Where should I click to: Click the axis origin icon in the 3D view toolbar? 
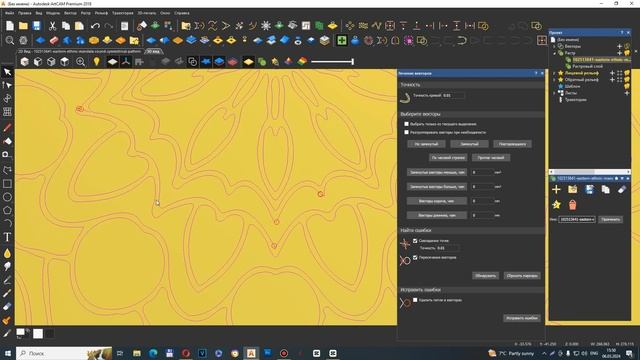click(x=126, y=62)
